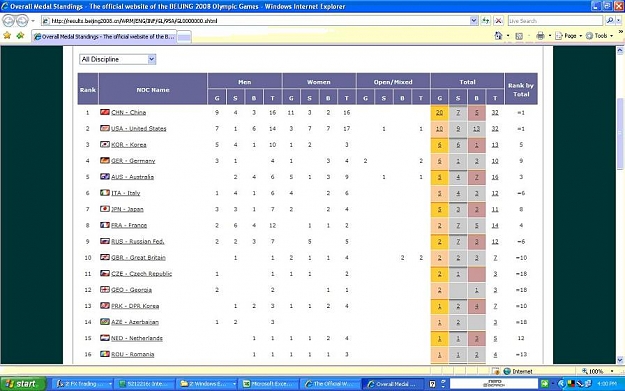Click the taskbar help question-mark icon

click(x=432, y=384)
